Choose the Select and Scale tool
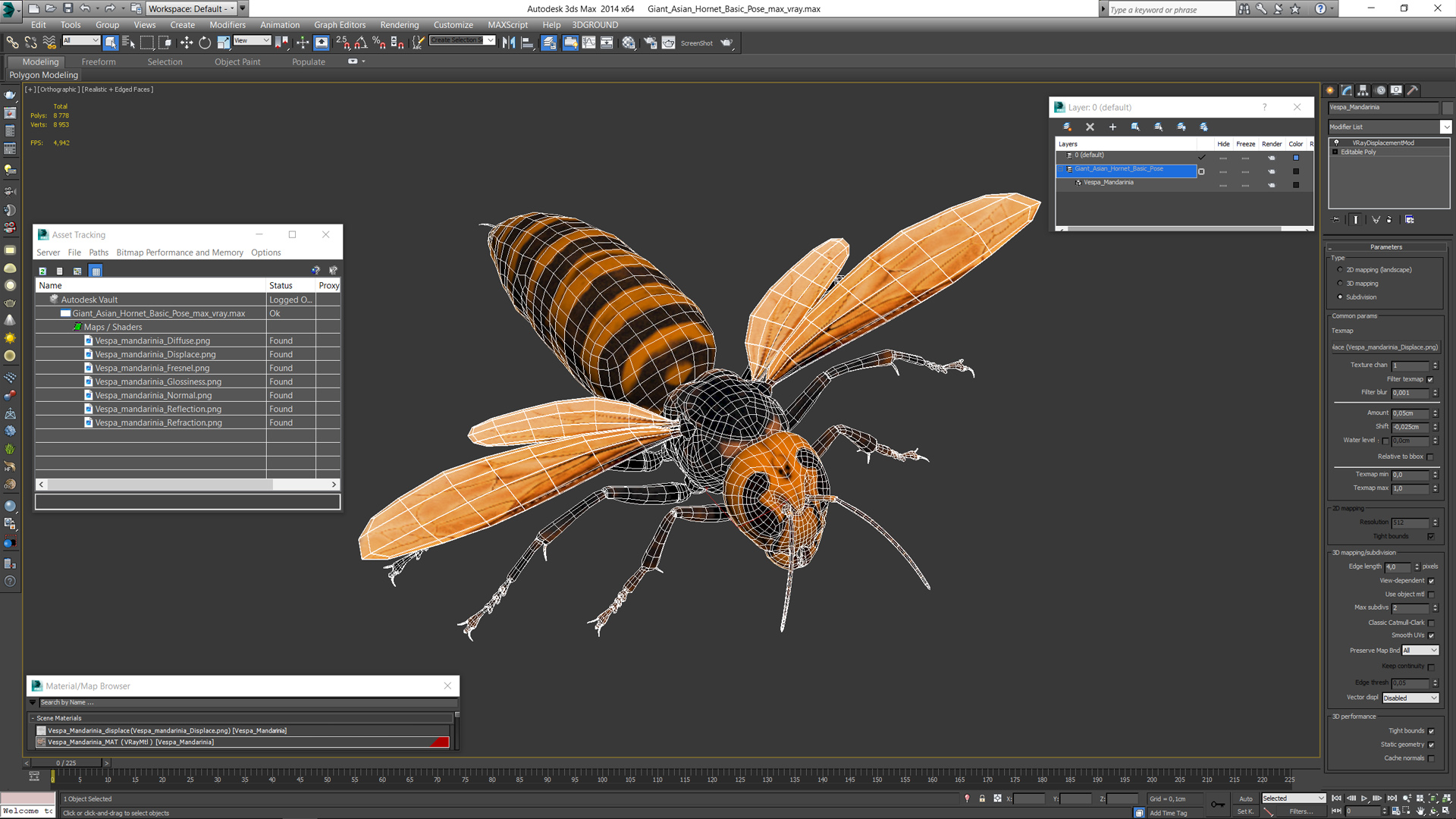1456x819 pixels. point(223,42)
